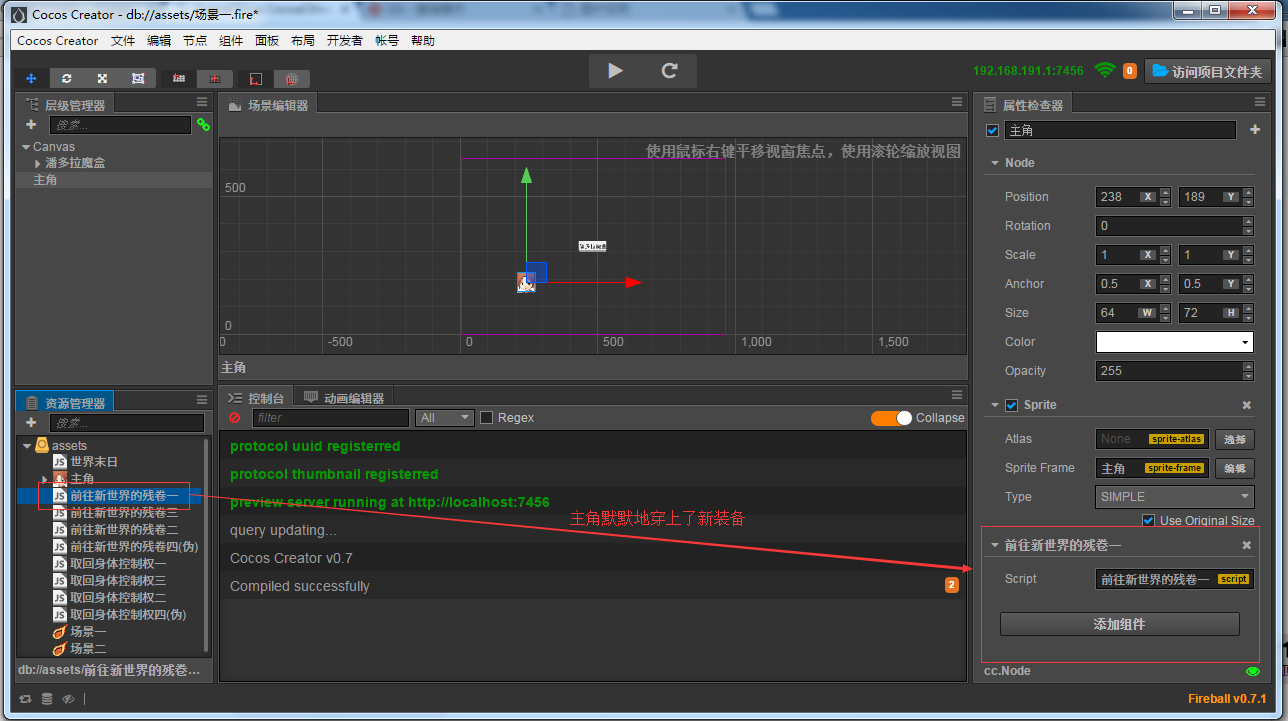Collapse the Sprite section

(x=995, y=405)
